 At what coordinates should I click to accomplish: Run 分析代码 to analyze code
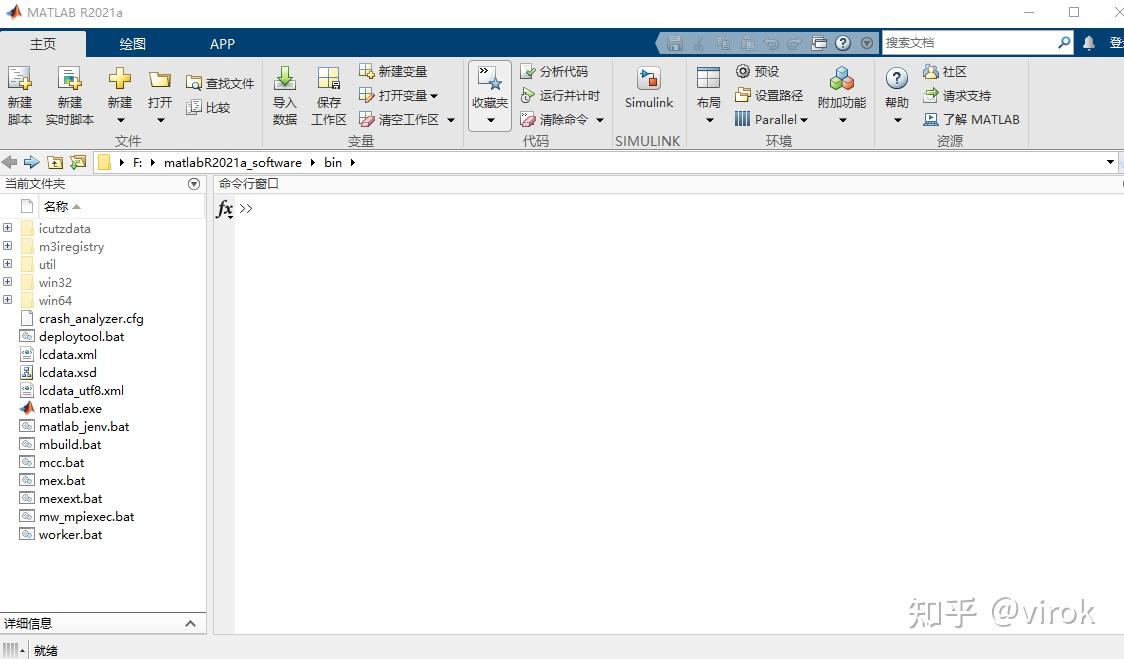557,71
